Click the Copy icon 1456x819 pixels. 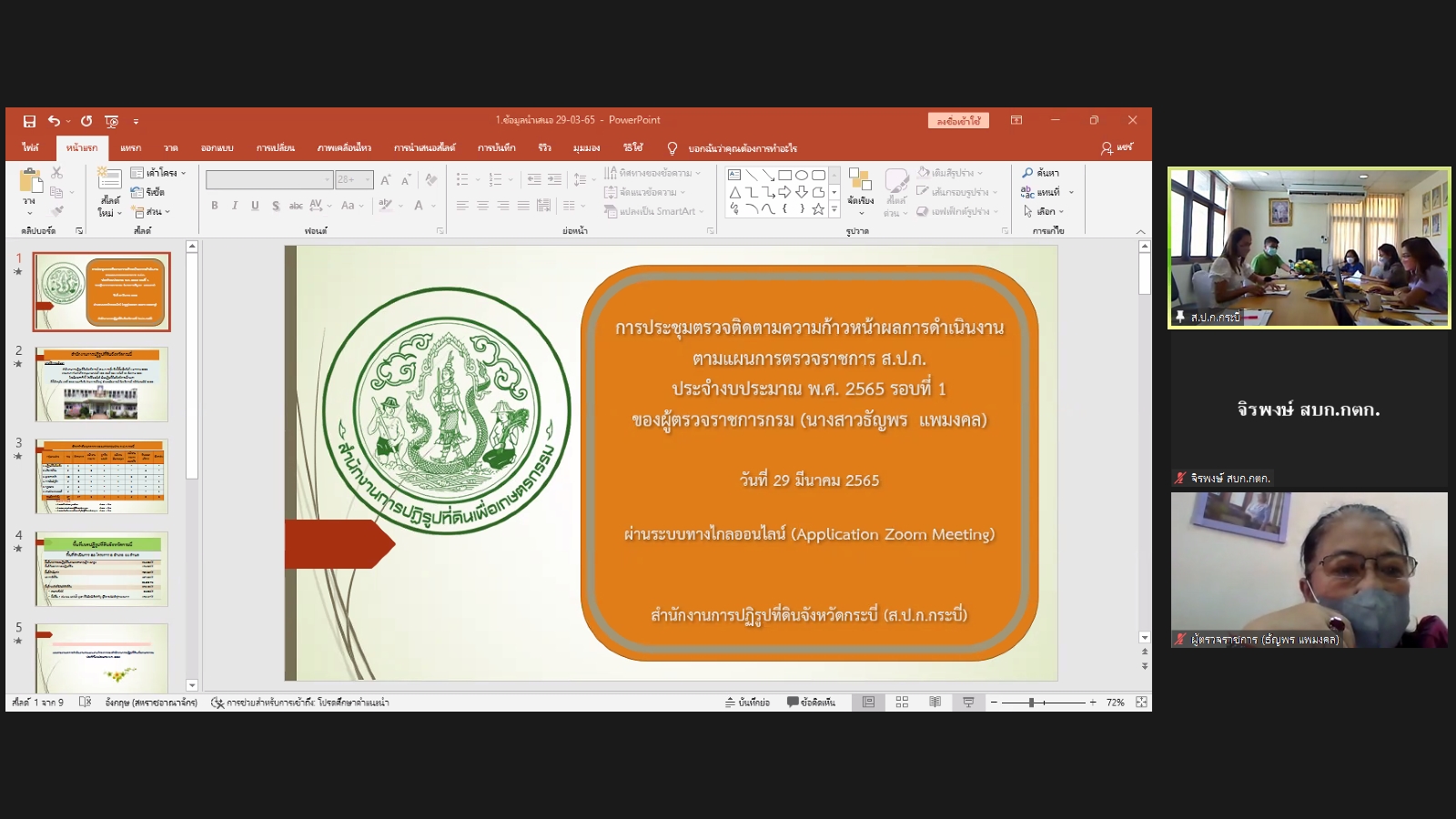56,192
